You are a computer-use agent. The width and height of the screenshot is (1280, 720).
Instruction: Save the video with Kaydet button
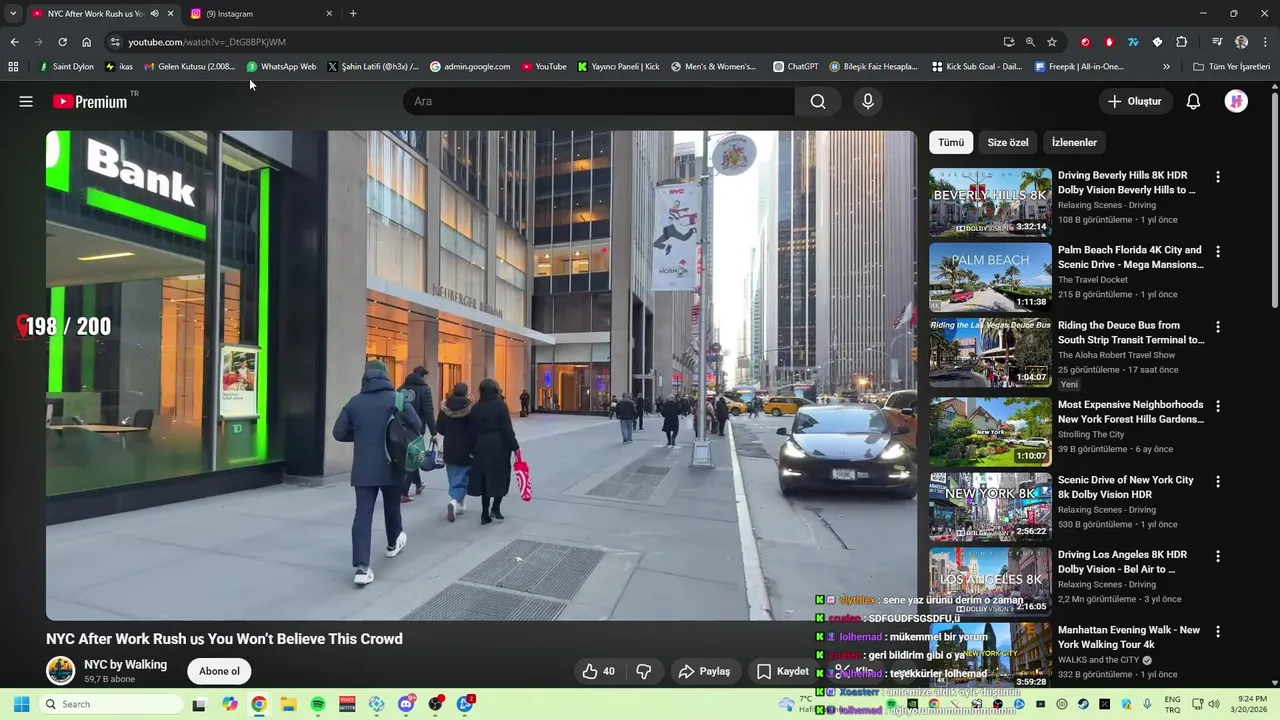[x=783, y=671]
